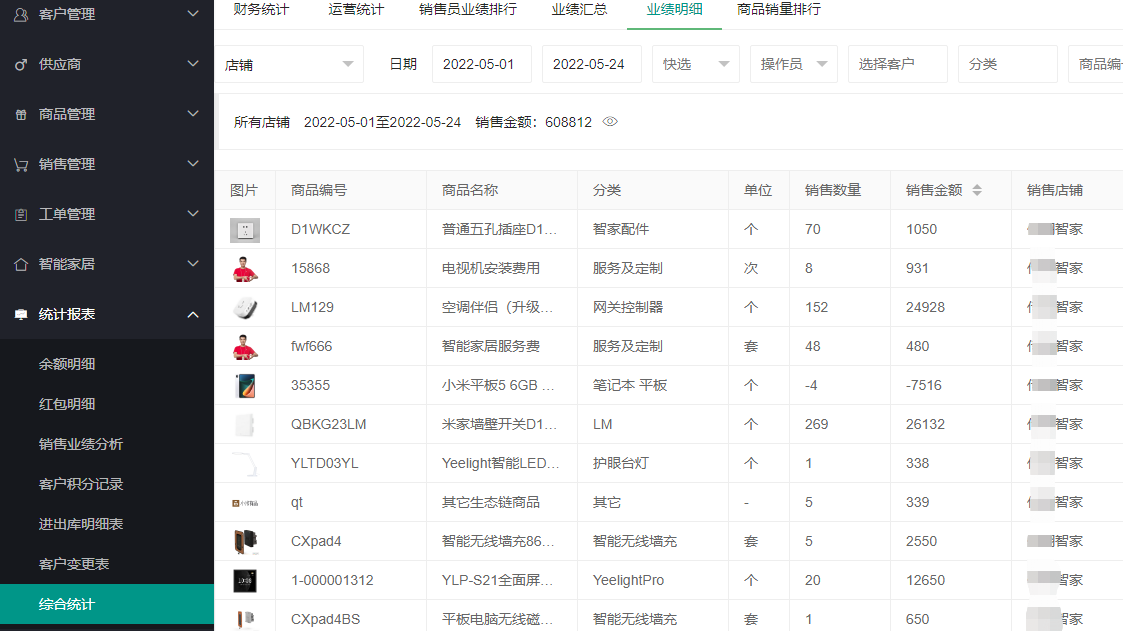Screen dimensions: 1123x631
Task: Click the 分类 filter input field
Action: coord(1008,64)
